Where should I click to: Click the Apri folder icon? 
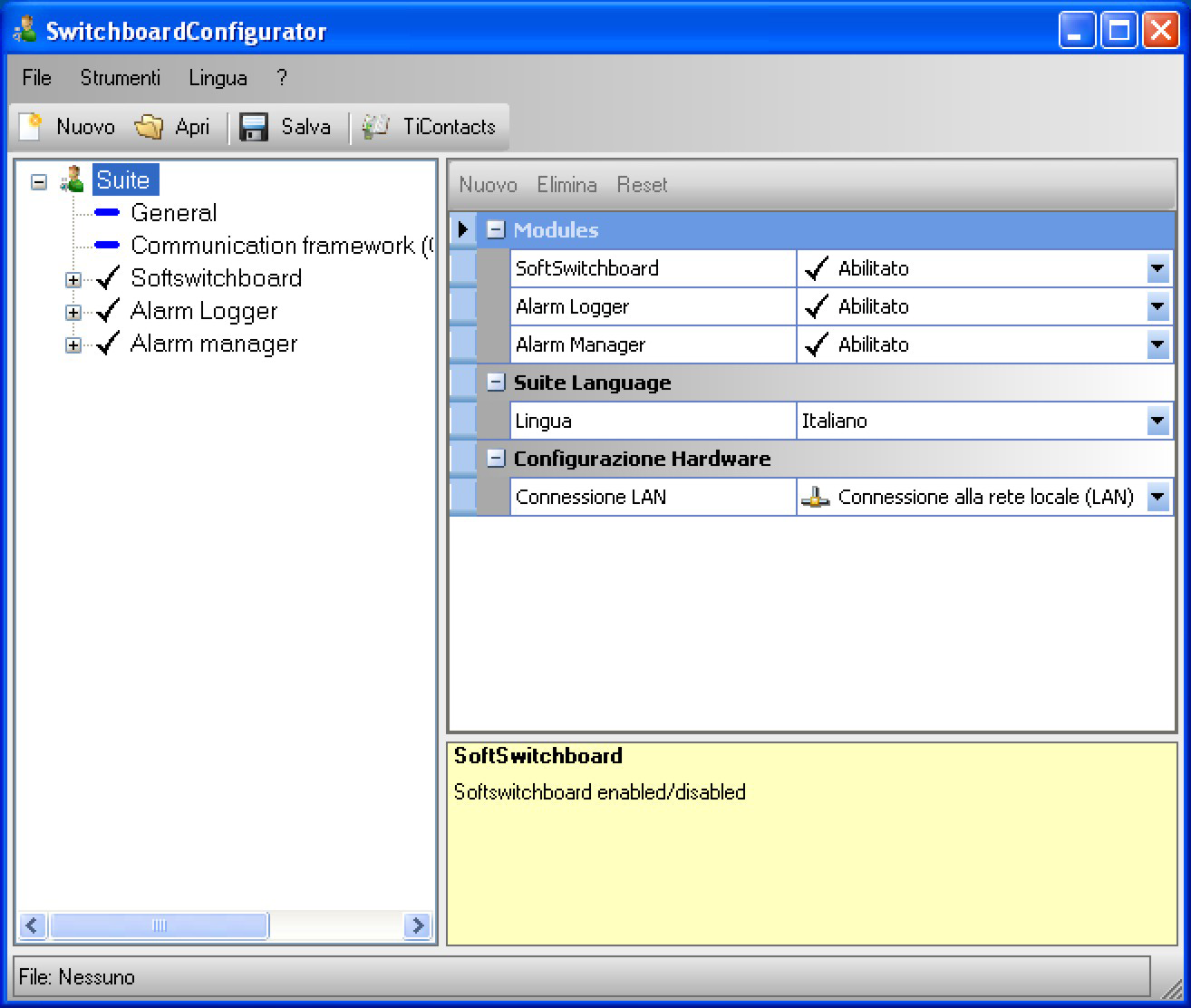[x=149, y=127]
